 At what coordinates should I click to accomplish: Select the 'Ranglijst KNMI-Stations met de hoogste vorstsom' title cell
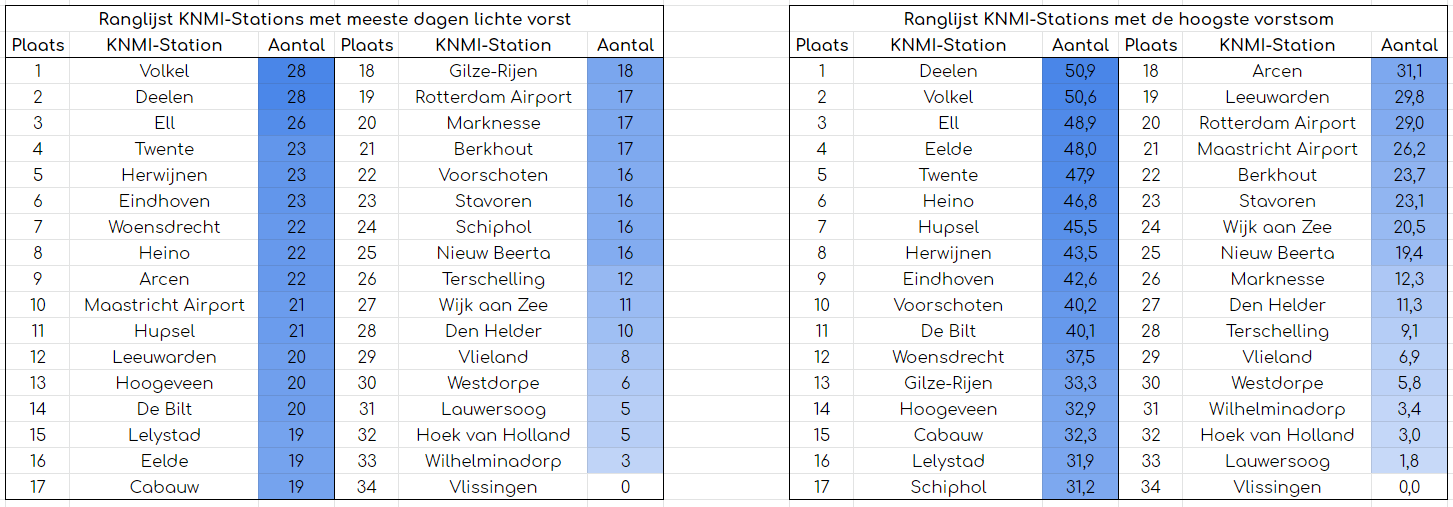click(1118, 19)
